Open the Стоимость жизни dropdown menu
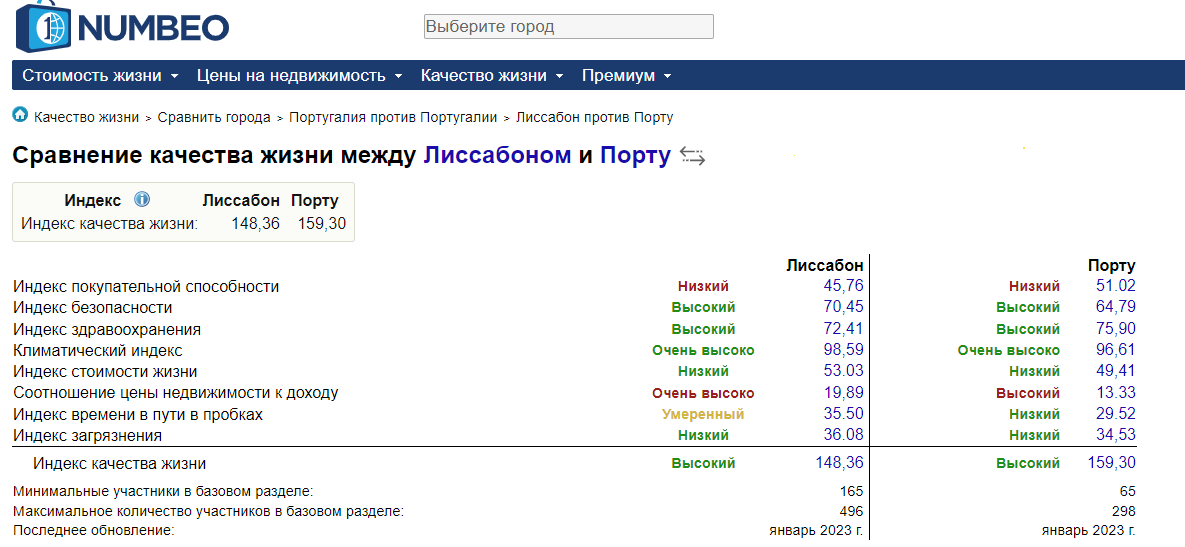The height and width of the screenshot is (547, 1185). pos(100,76)
